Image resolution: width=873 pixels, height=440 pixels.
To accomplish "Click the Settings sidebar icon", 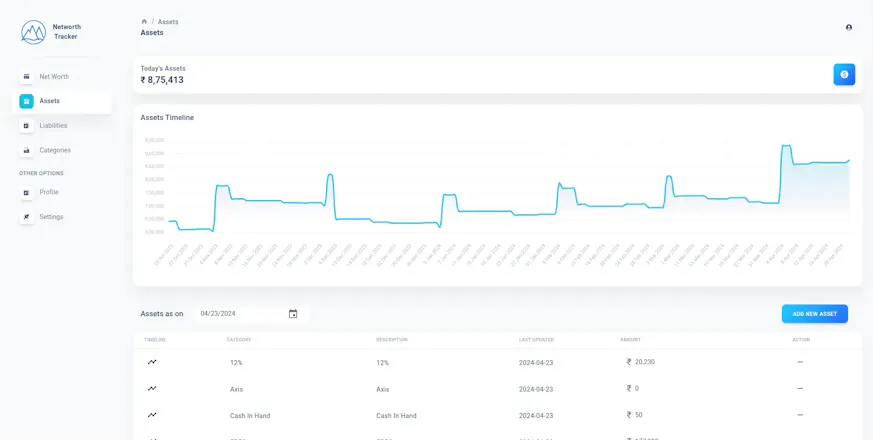I will pyautogui.click(x=26, y=217).
